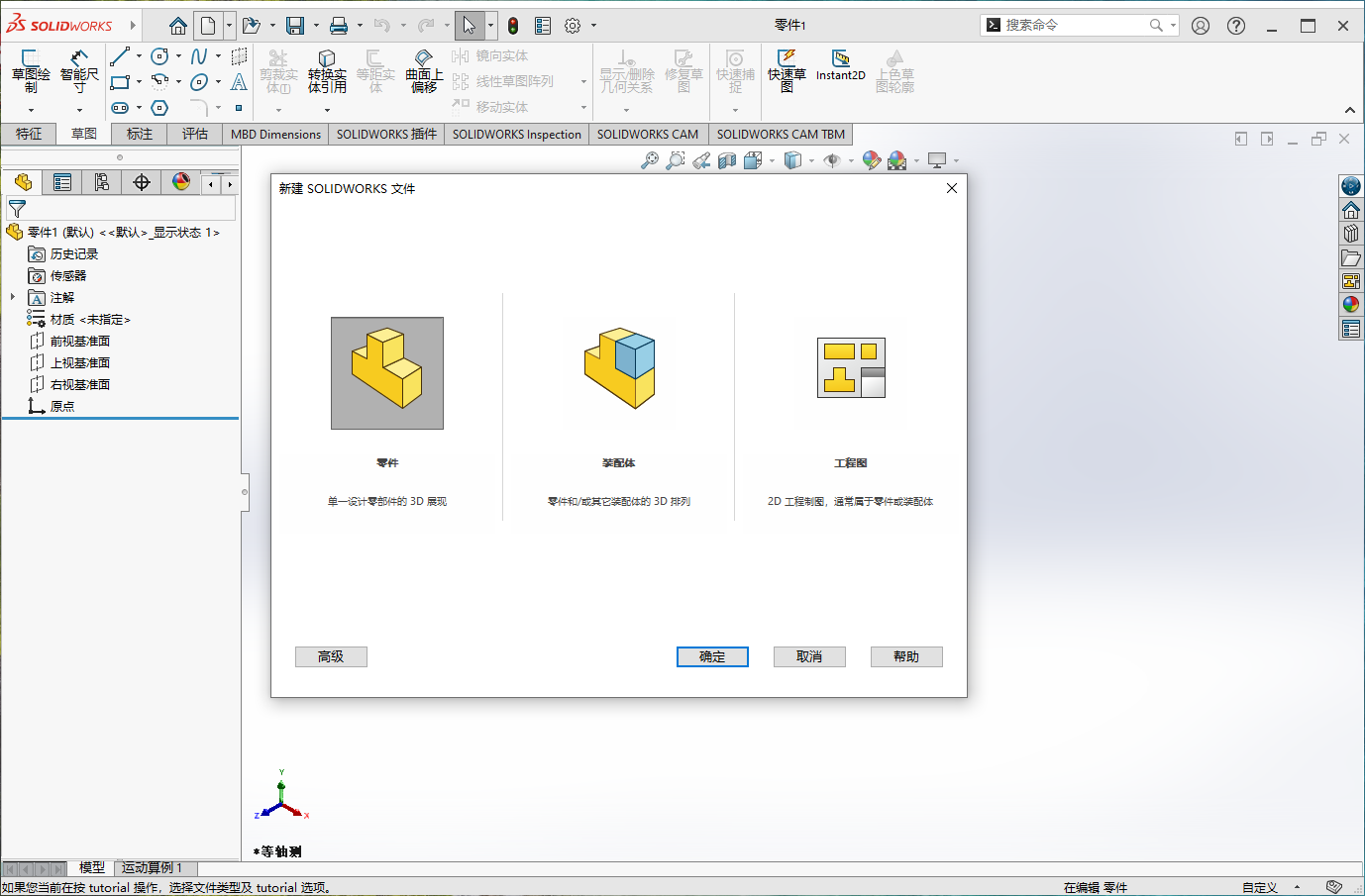Select the 工程图 (Drawing) template icon

click(x=851, y=367)
